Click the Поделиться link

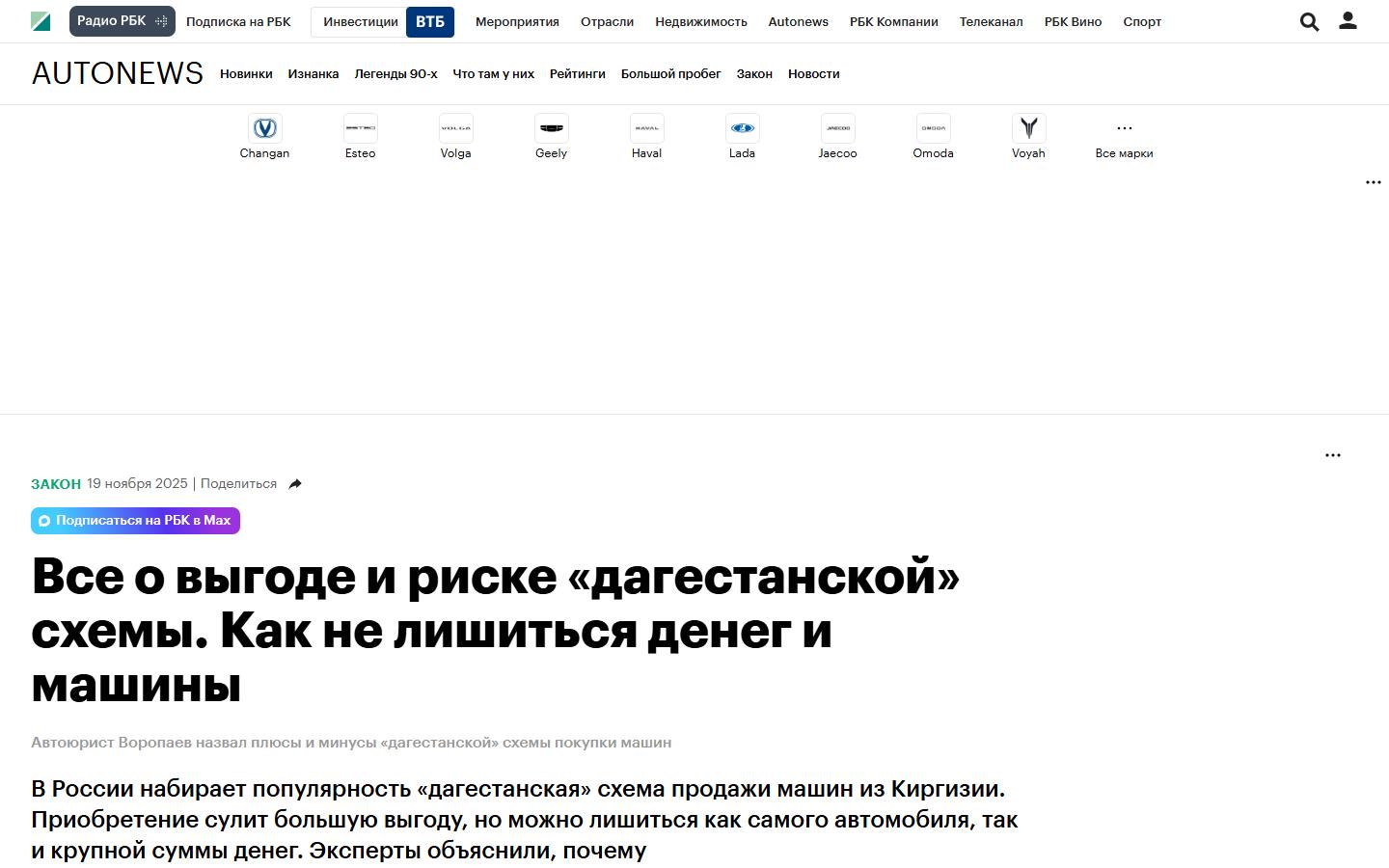click(x=238, y=484)
